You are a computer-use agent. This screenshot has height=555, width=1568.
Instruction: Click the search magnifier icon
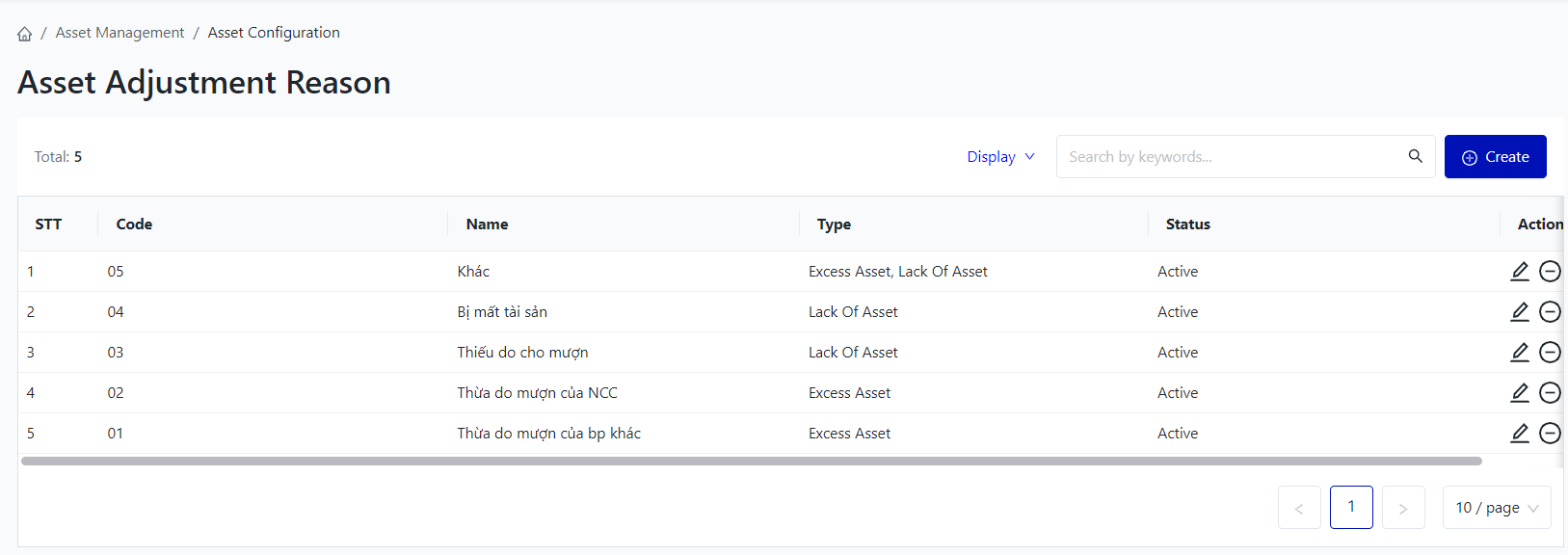point(1415,156)
